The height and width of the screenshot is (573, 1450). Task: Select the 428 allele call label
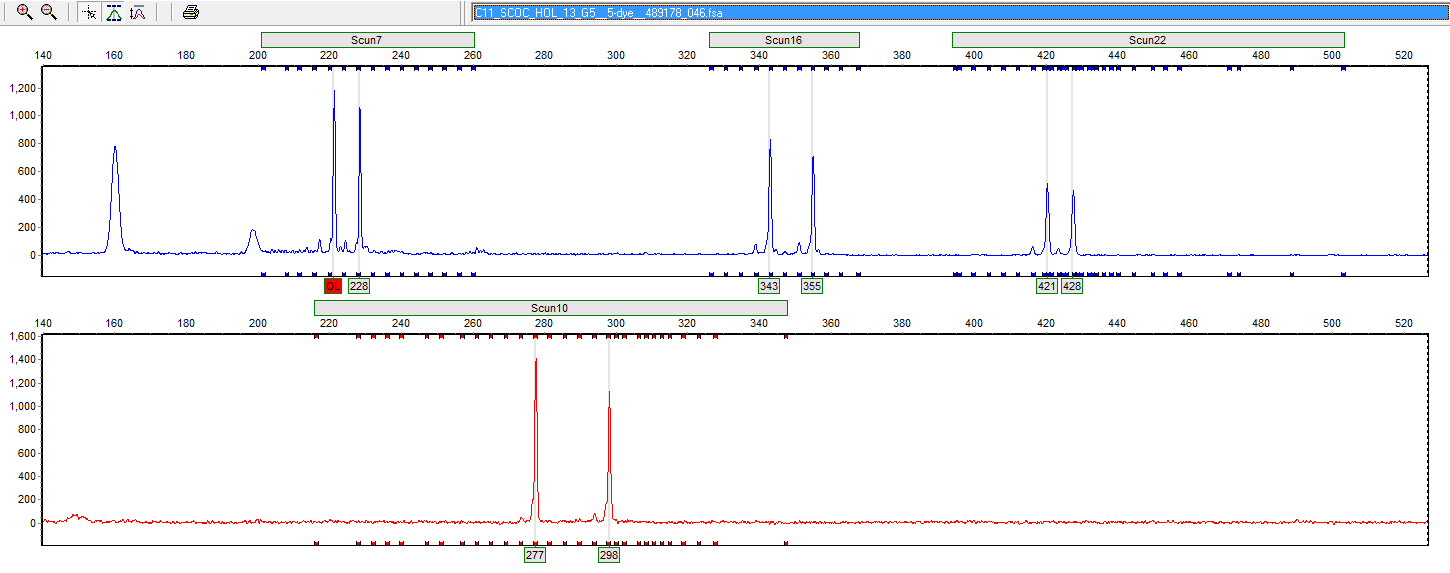(x=1072, y=287)
